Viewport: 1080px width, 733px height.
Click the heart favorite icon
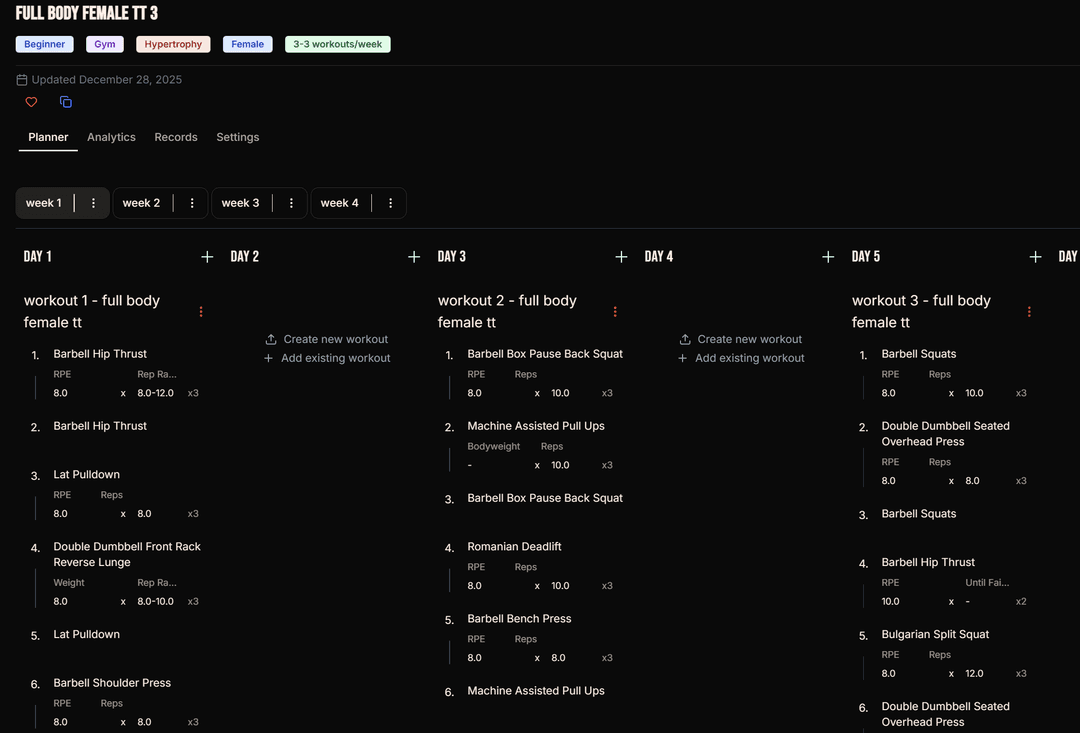[x=31, y=102]
